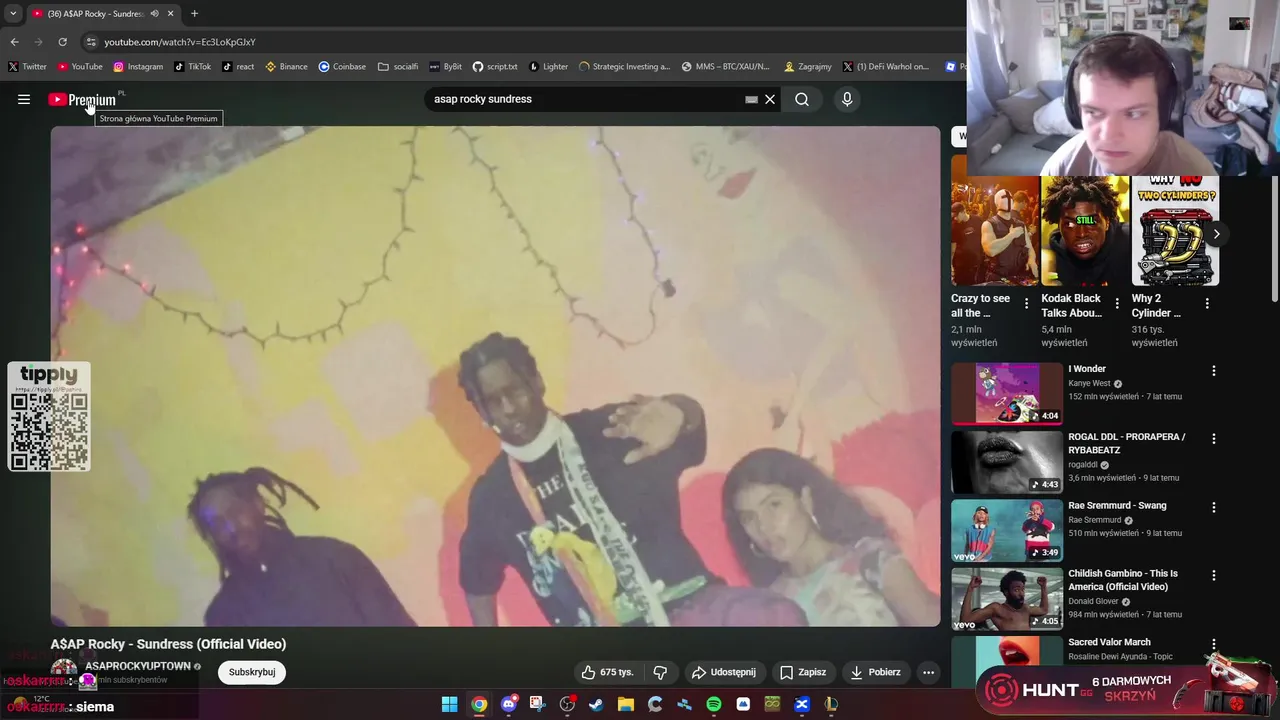This screenshot has height=720, width=1280.
Task: Open Twitter bookmark
Action: (27, 67)
